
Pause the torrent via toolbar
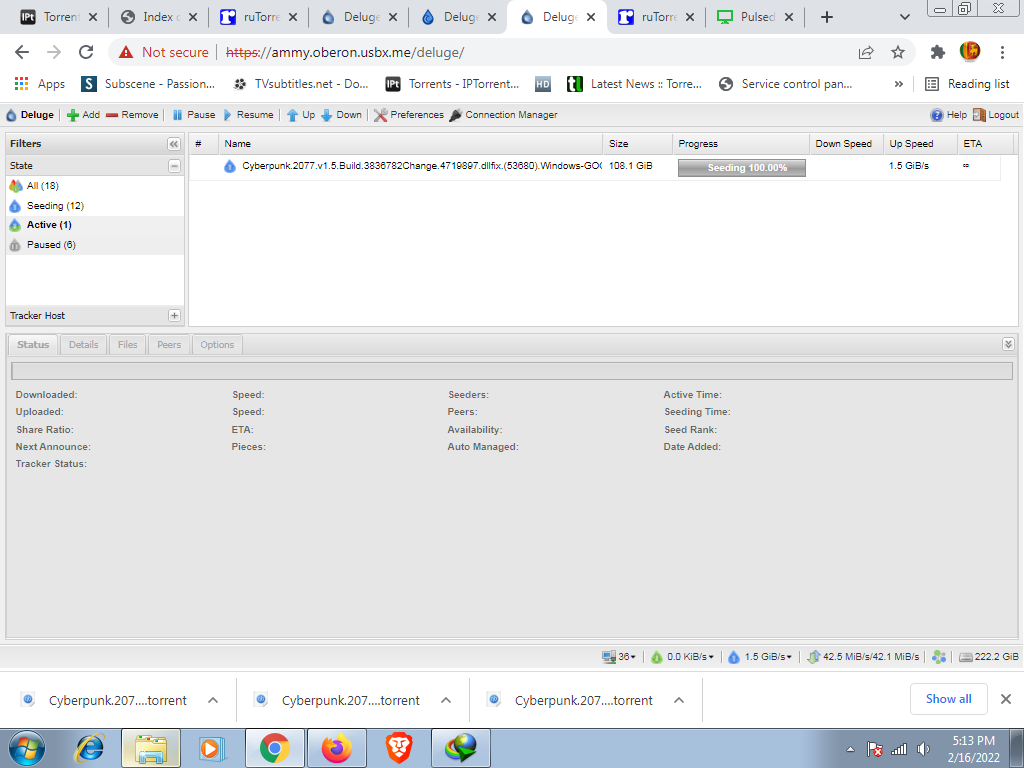tap(193, 115)
